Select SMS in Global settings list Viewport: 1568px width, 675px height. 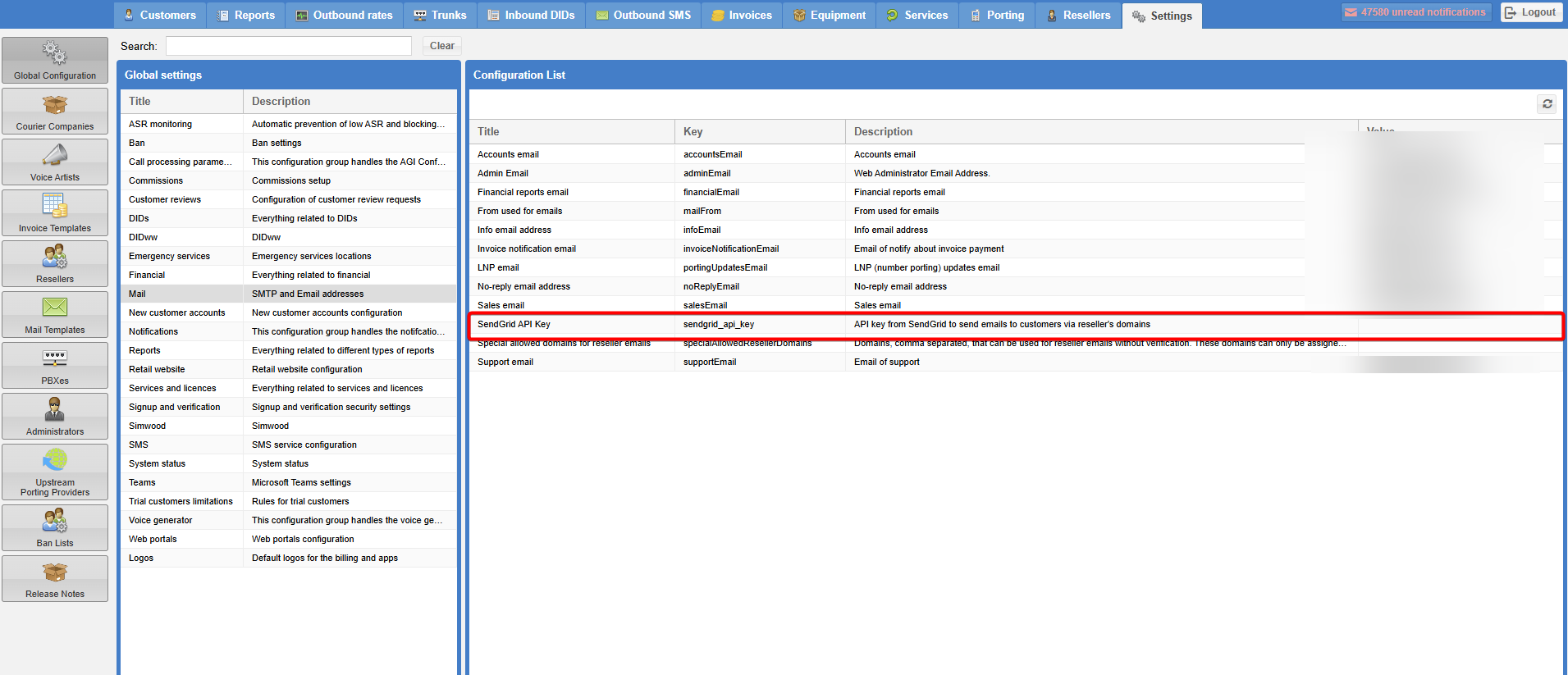tap(139, 445)
